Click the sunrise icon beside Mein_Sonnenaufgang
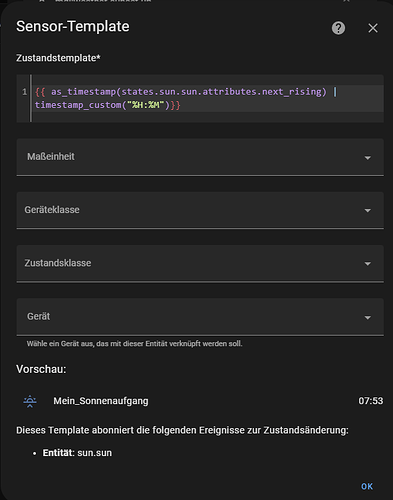This screenshot has width=393, height=500. [x=30, y=401]
